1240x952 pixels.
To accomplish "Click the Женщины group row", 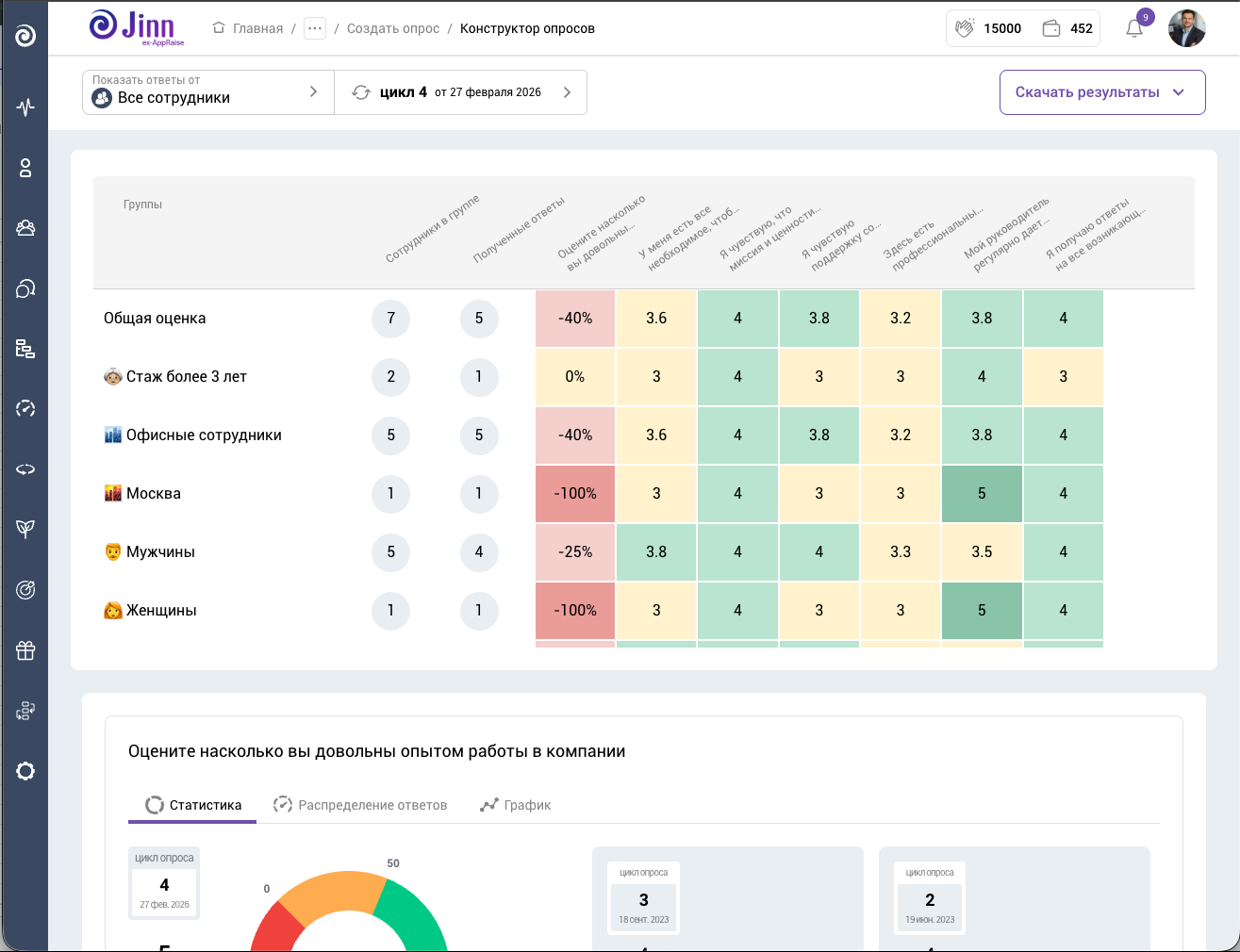I will [x=150, y=611].
